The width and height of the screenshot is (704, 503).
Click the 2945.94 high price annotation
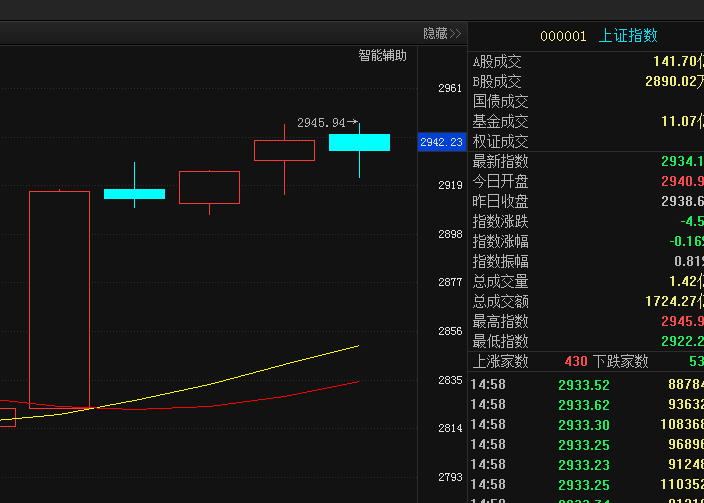point(321,123)
